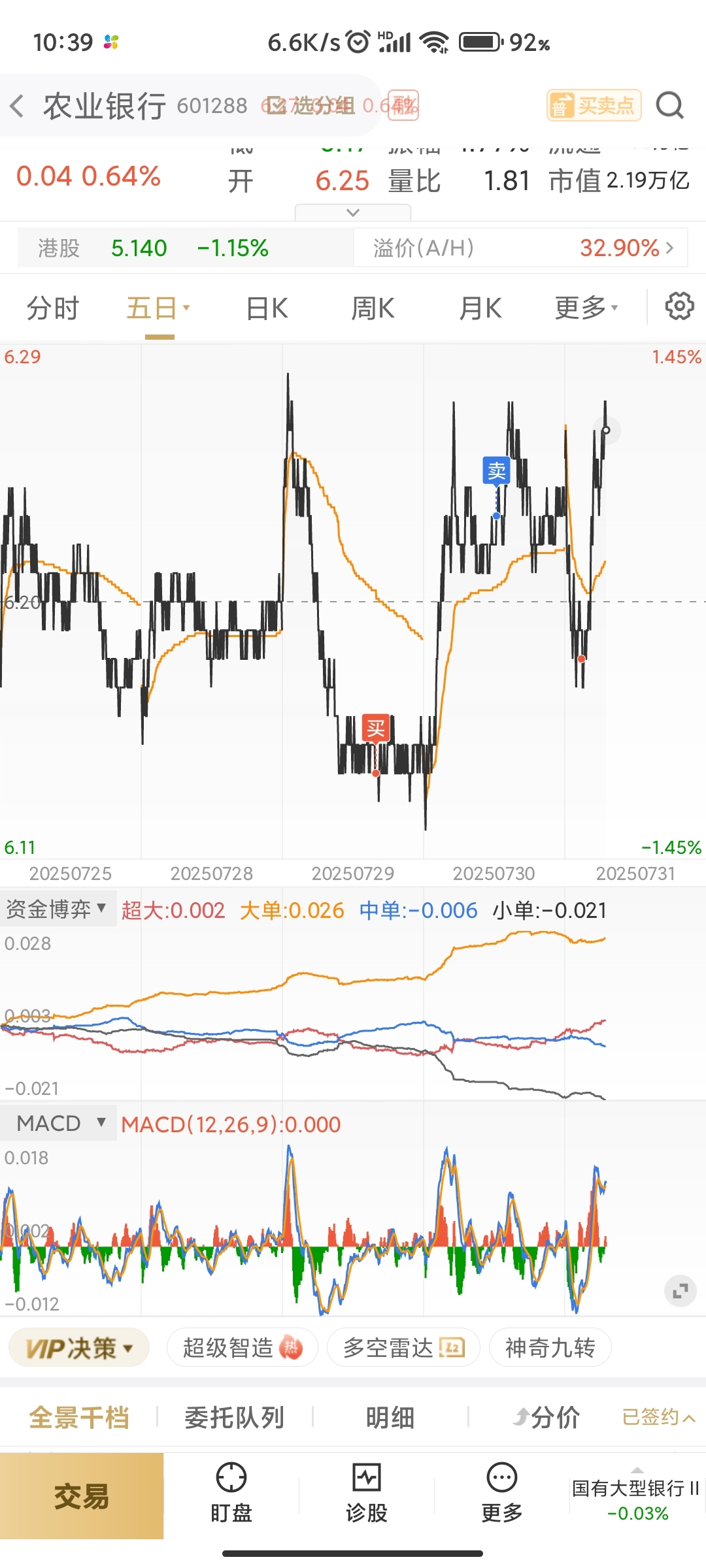This screenshot has height=1568, width=706.
Task: Tap the 0.04 0.64% price change
Action: (88, 176)
